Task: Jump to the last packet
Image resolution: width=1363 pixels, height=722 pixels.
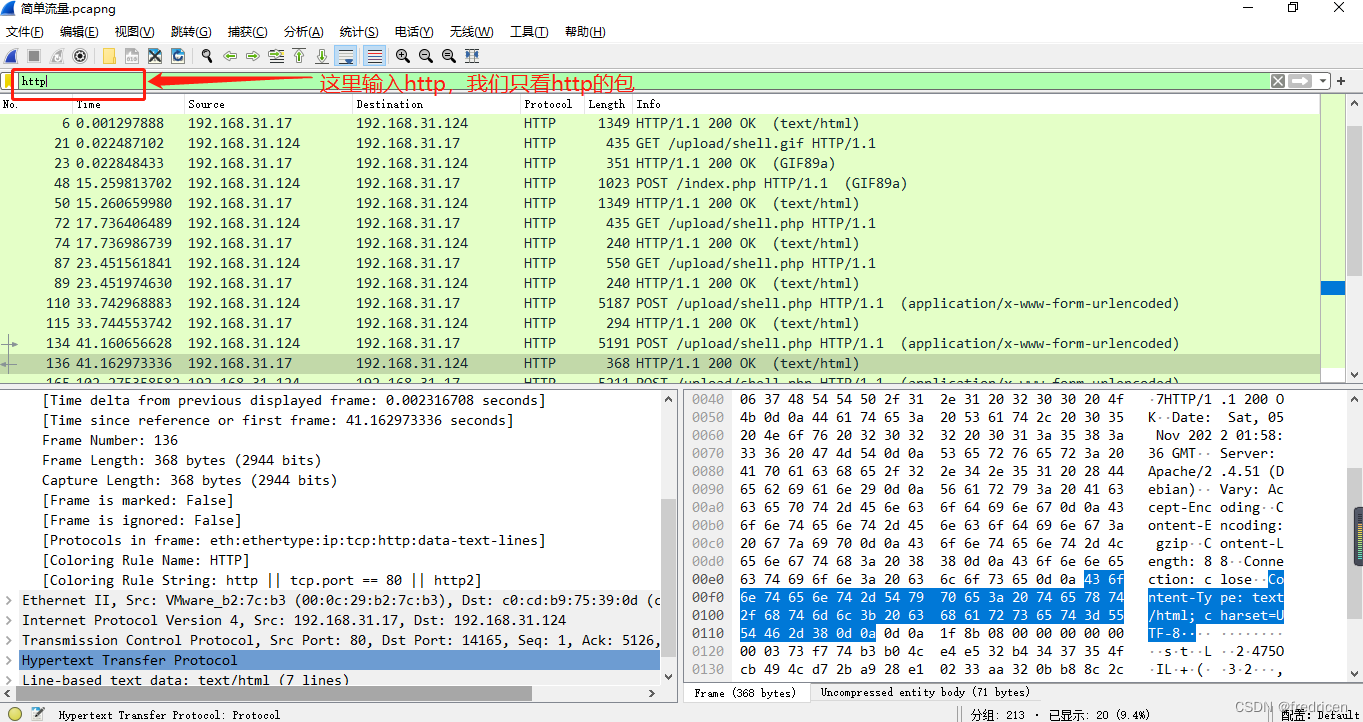Action: 322,56
